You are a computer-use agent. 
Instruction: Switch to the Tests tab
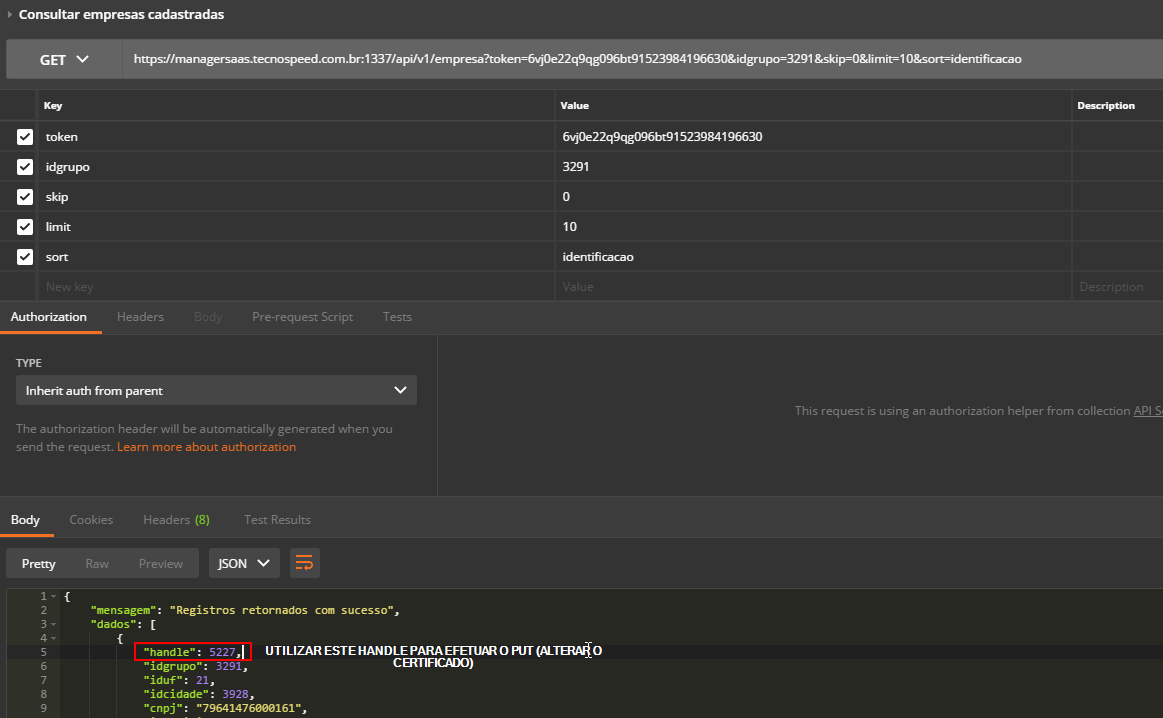[397, 317]
